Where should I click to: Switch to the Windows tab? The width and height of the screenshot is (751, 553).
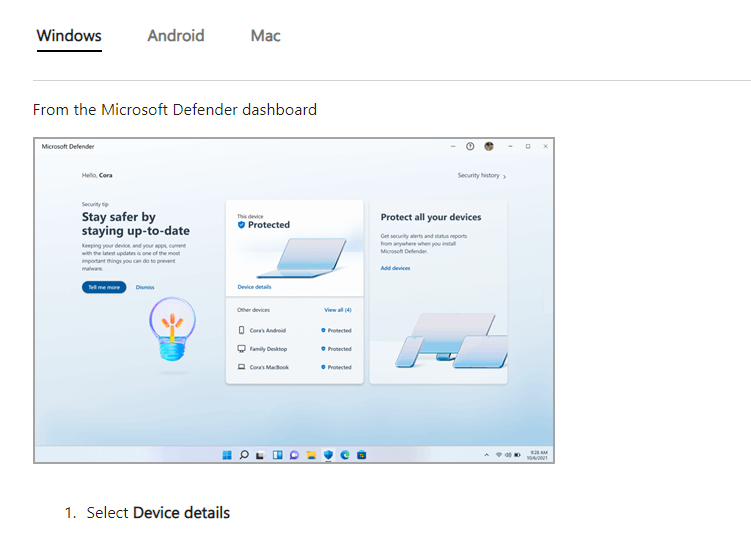[x=69, y=36]
